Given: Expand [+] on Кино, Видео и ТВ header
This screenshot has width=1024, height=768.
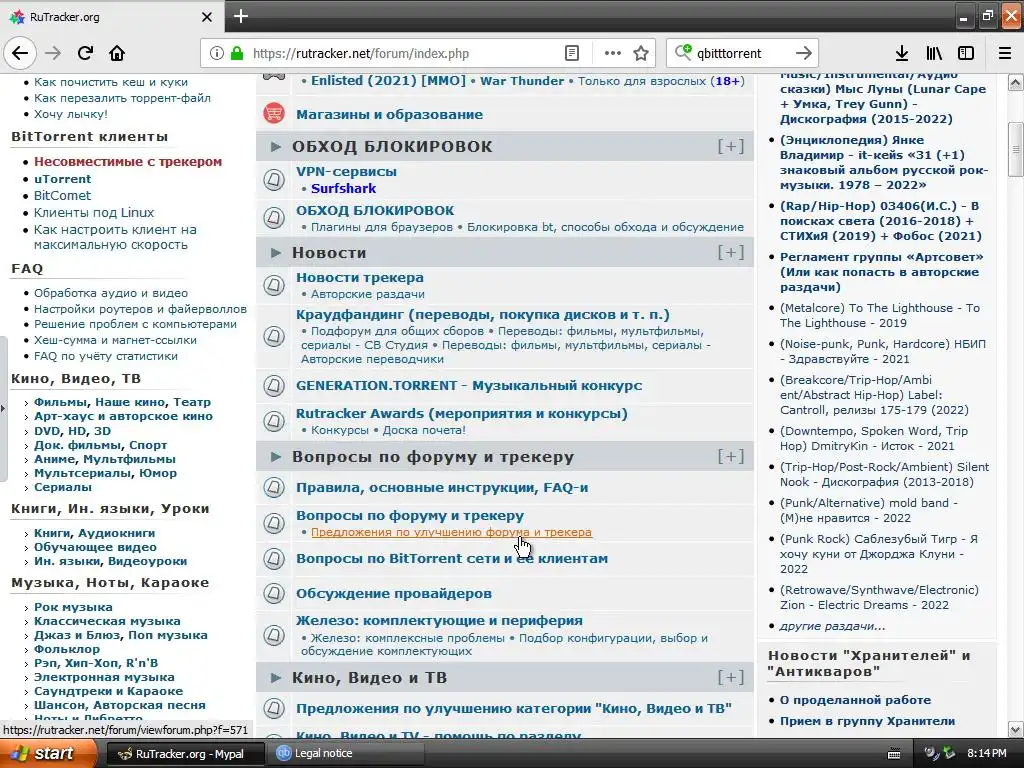Looking at the screenshot, I should click(731, 677).
